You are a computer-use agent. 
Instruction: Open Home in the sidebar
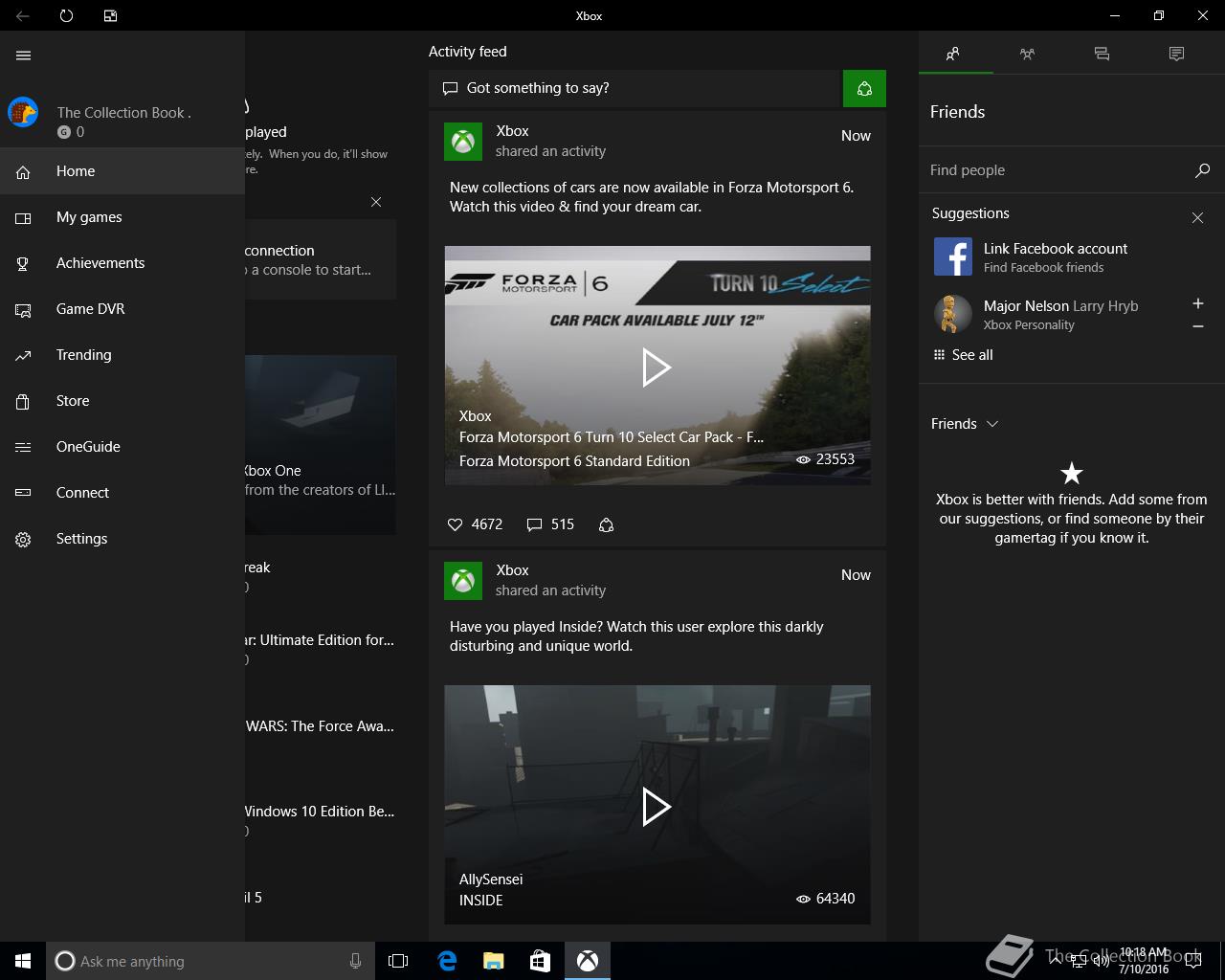click(x=122, y=171)
